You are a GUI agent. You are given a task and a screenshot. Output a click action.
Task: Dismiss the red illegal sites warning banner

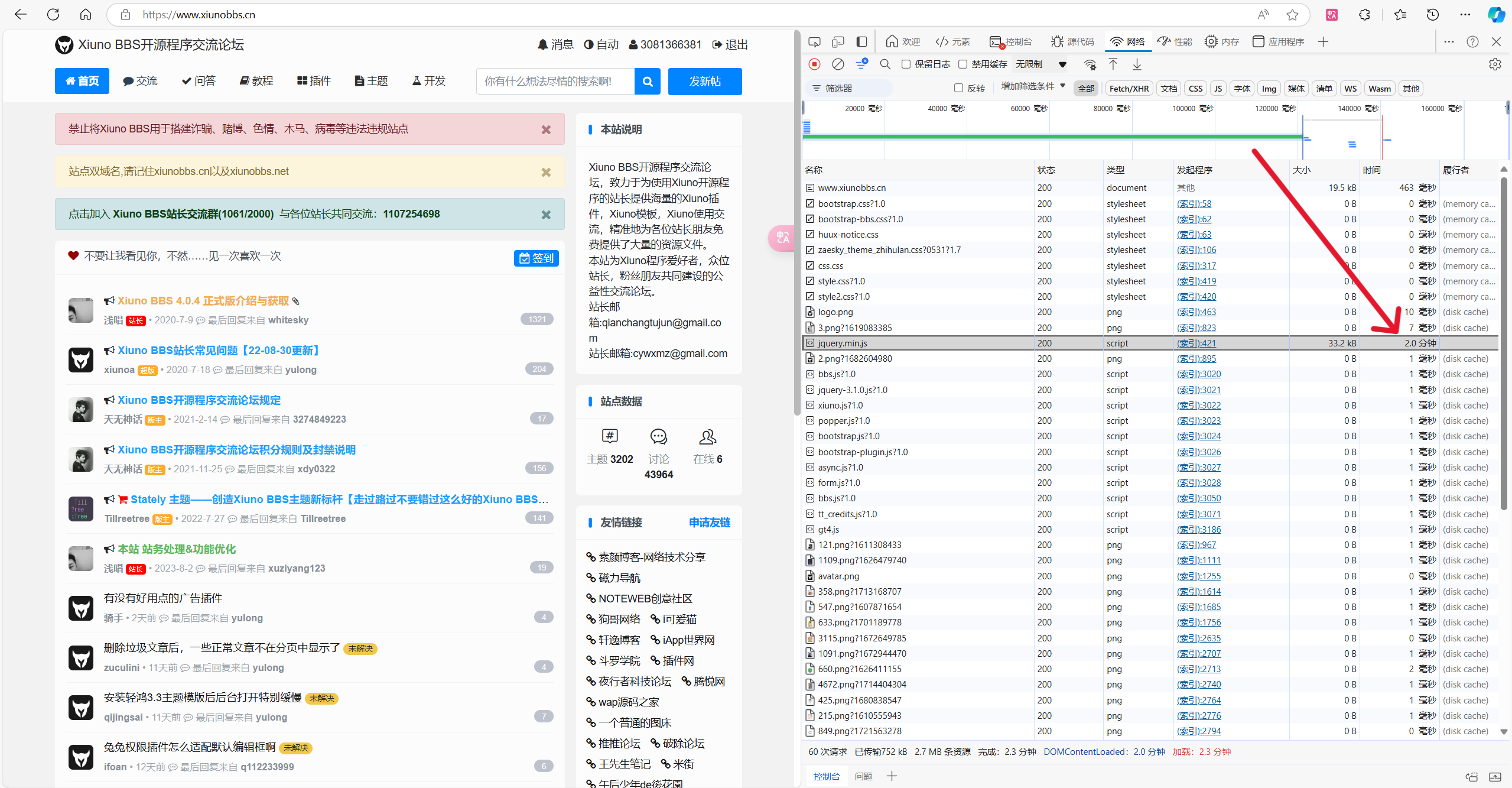546,129
